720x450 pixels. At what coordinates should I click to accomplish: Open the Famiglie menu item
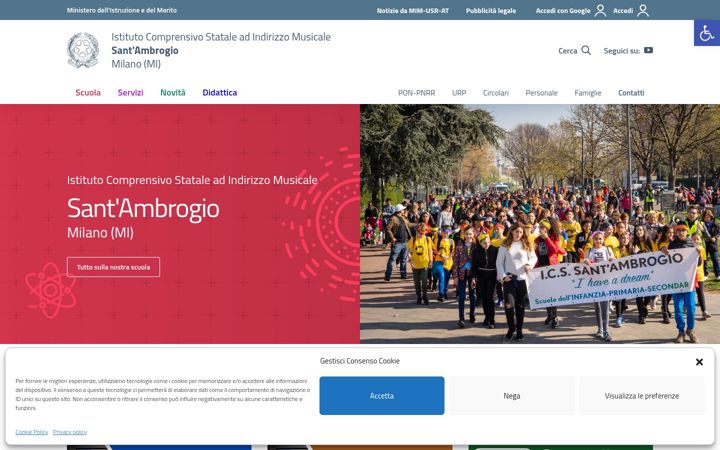588,93
